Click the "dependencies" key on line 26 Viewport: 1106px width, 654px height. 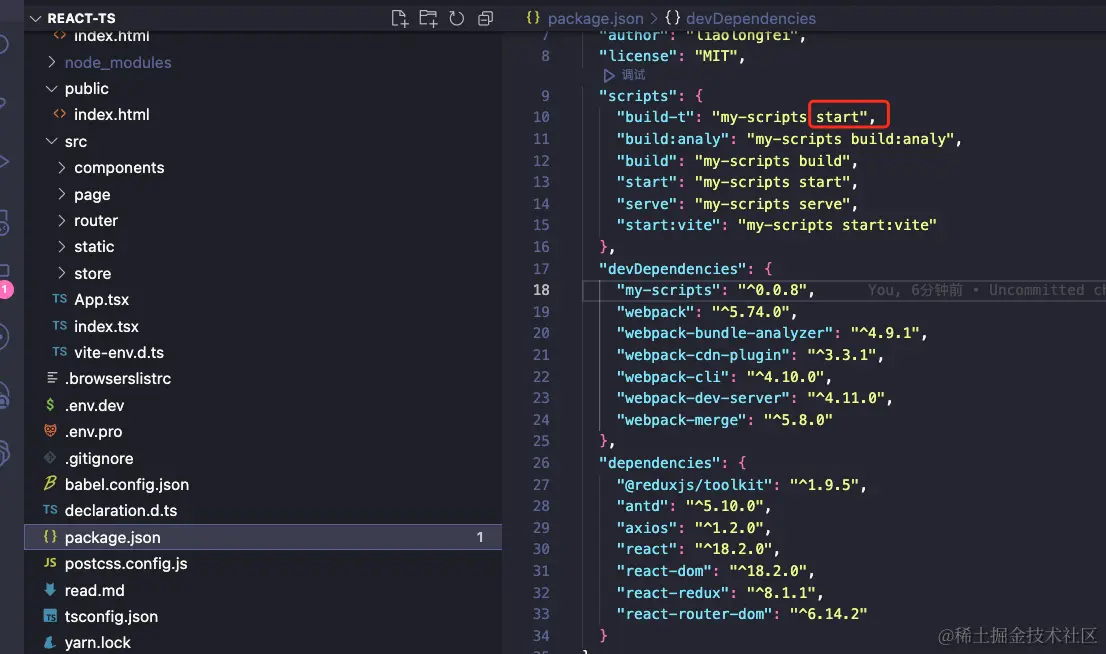(x=659, y=463)
